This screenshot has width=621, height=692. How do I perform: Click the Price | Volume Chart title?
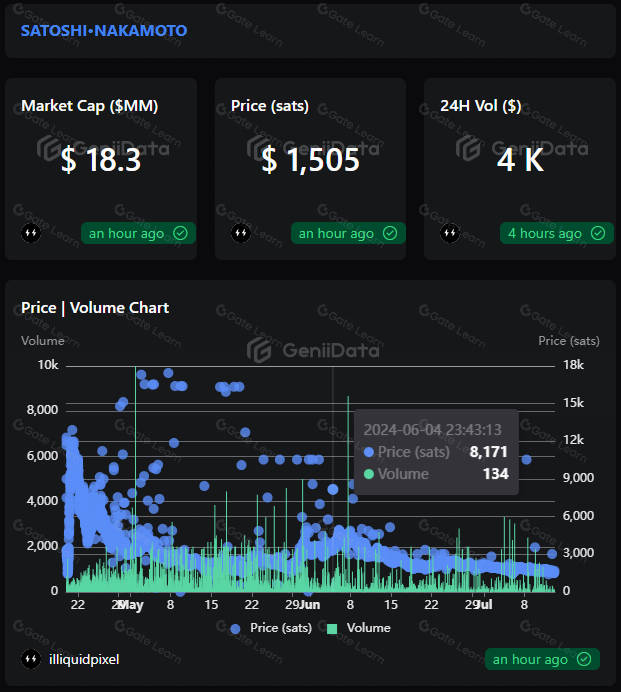(95, 308)
